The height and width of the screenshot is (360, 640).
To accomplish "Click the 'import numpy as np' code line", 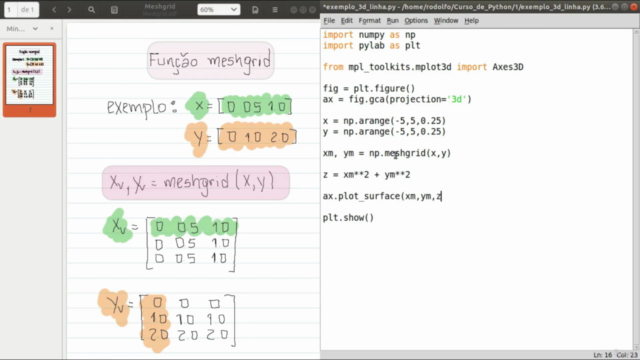I will point(369,35).
